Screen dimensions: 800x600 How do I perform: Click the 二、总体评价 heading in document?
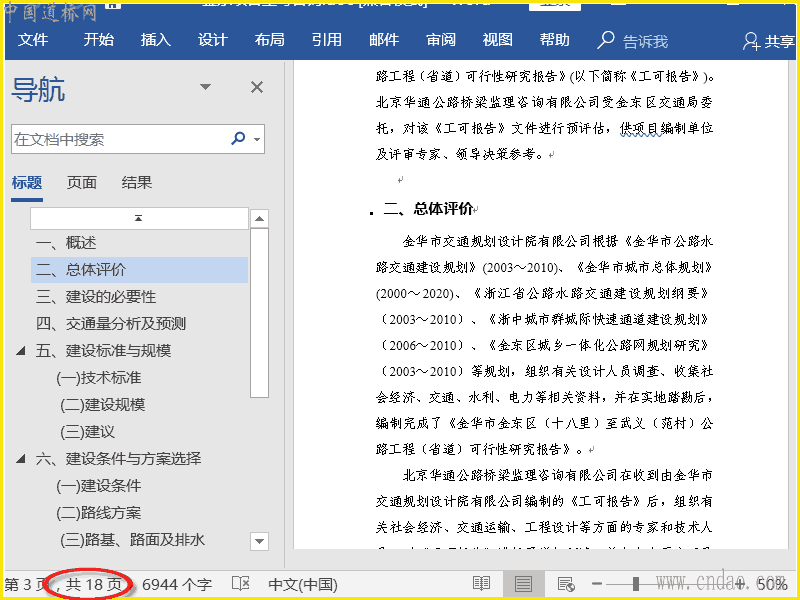pos(428,209)
